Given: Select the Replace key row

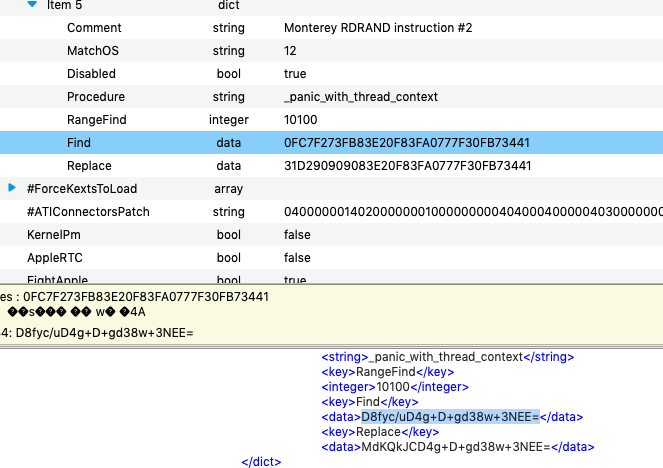Looking at the screenshot, I should (x=89, y=166).
